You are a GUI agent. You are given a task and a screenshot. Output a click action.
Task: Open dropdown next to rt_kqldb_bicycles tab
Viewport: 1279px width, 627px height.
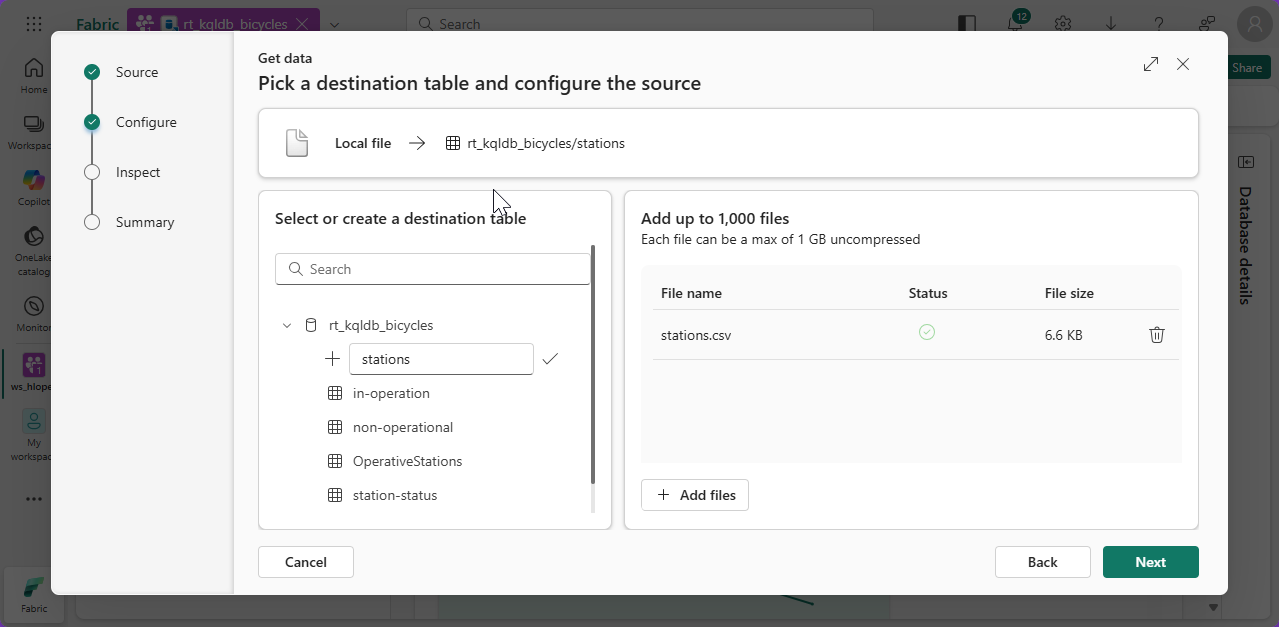(x=334, y=24)
